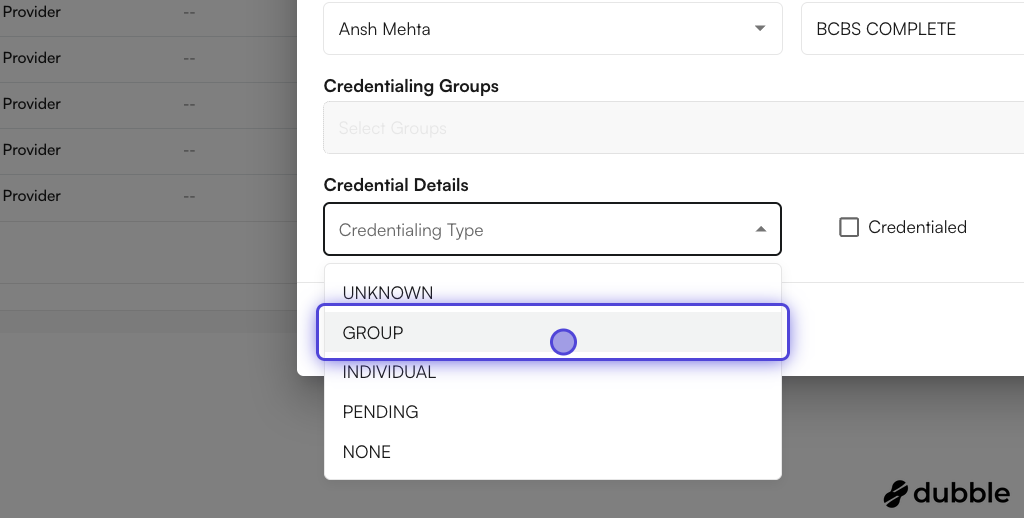Select INDIVIDUAL credentialing type
The width and height of the screenshot is (1024, 518).
click(x=389, y=372)
